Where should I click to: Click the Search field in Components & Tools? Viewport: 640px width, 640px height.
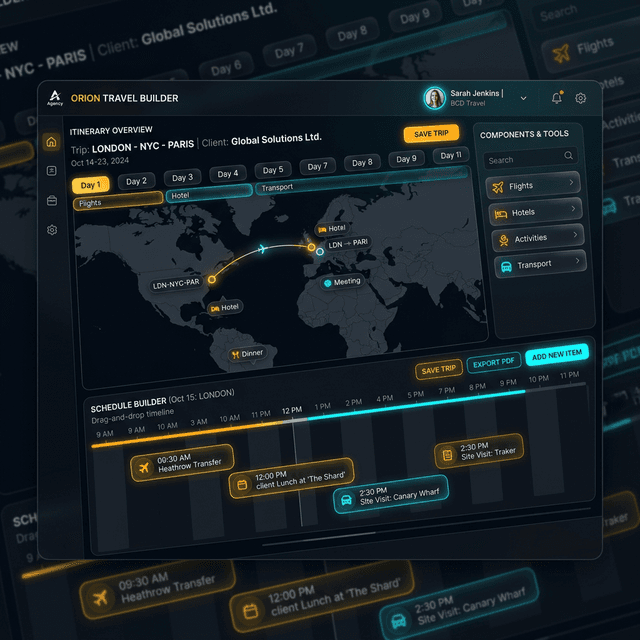(x=531, y=158)
